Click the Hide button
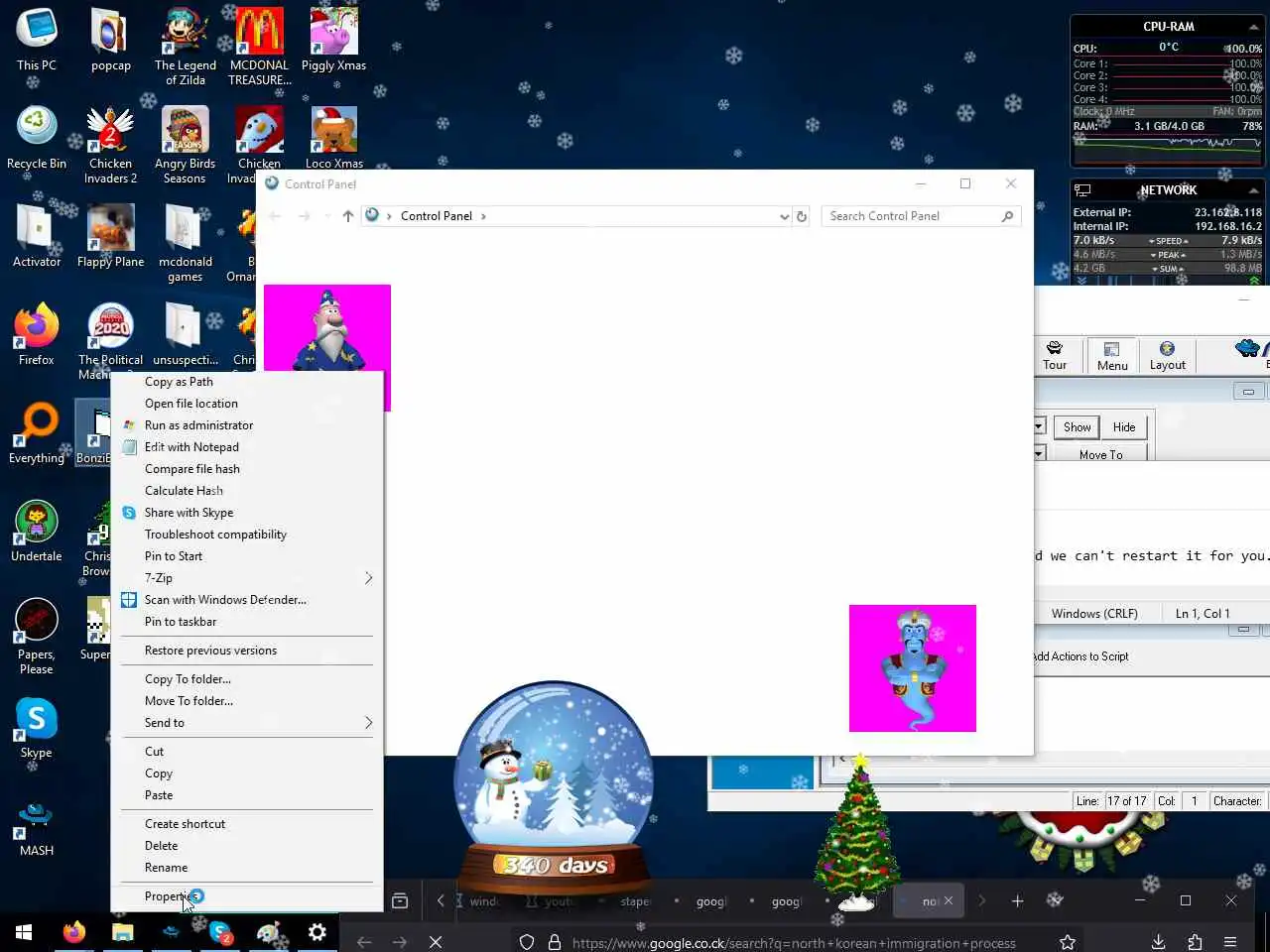1270x952 pixels. coord(1124,427)
